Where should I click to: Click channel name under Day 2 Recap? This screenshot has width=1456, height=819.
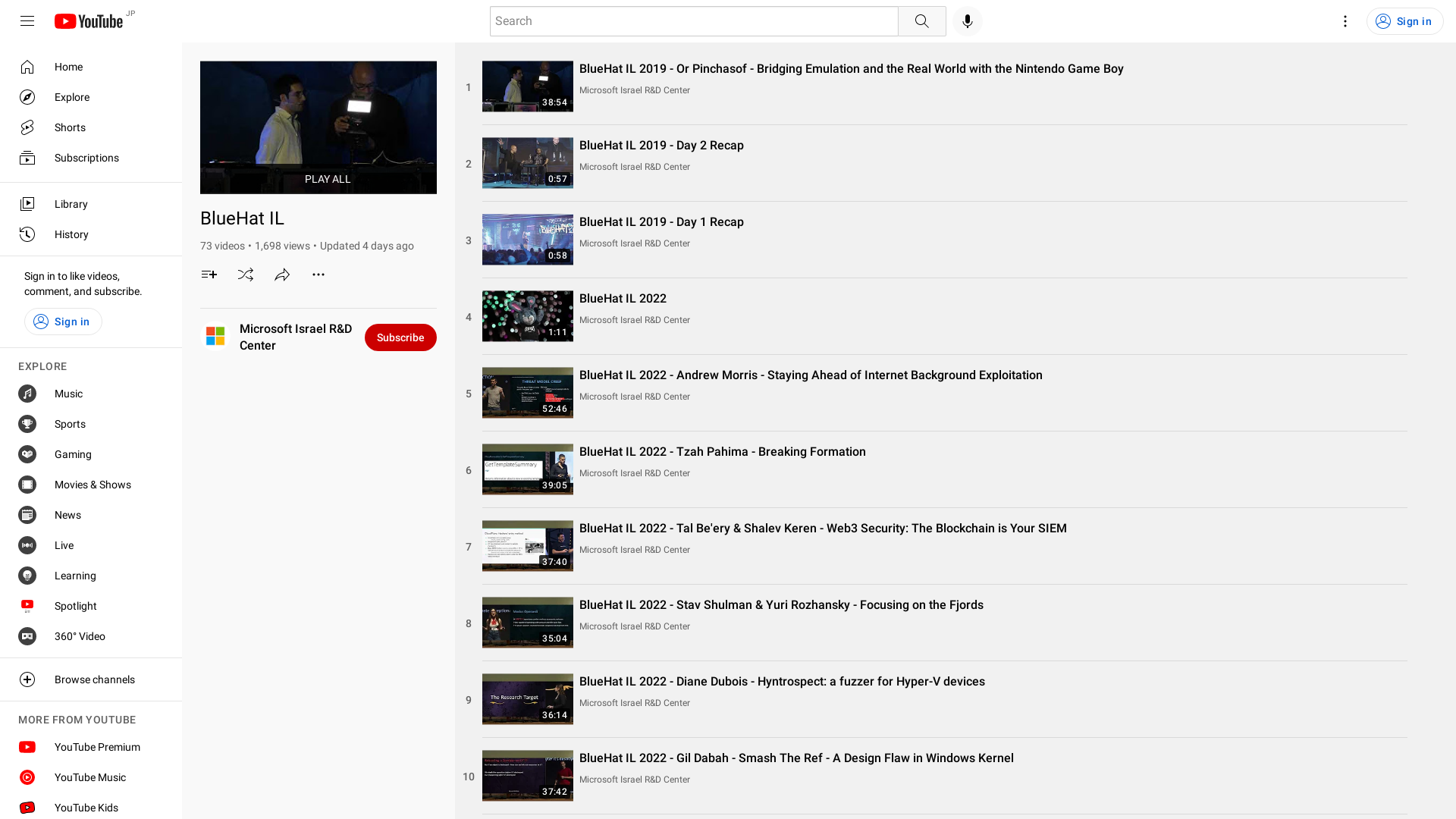point(635,167)
